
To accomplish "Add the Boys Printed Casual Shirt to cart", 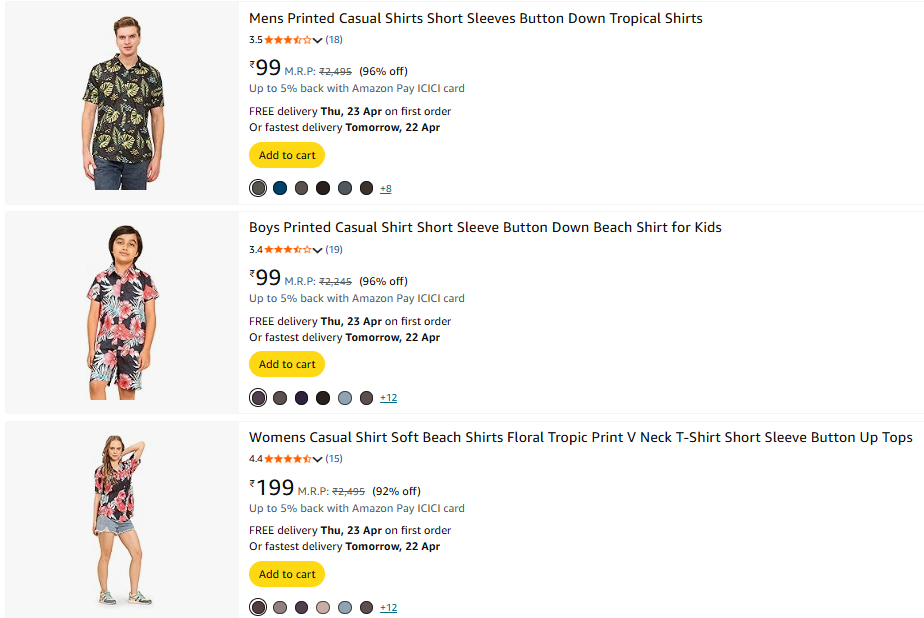I will pyautogui.click(x=287, y=364).
